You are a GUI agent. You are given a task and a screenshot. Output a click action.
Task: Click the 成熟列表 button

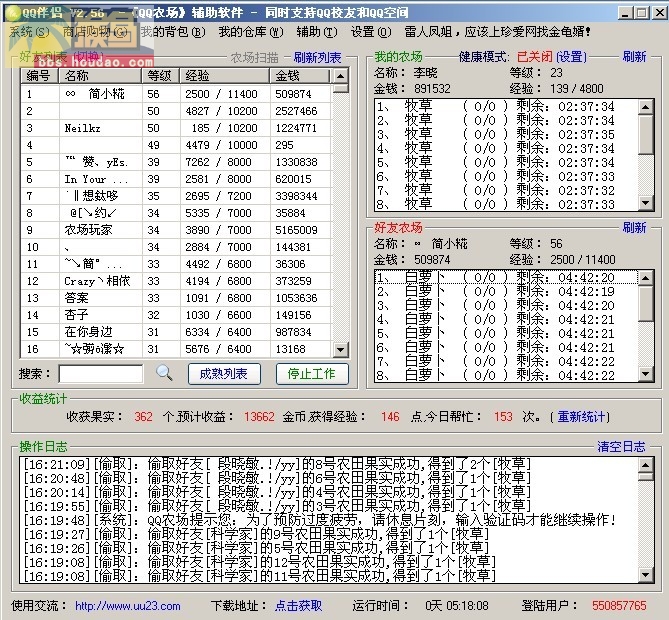[x=224, y=374]
